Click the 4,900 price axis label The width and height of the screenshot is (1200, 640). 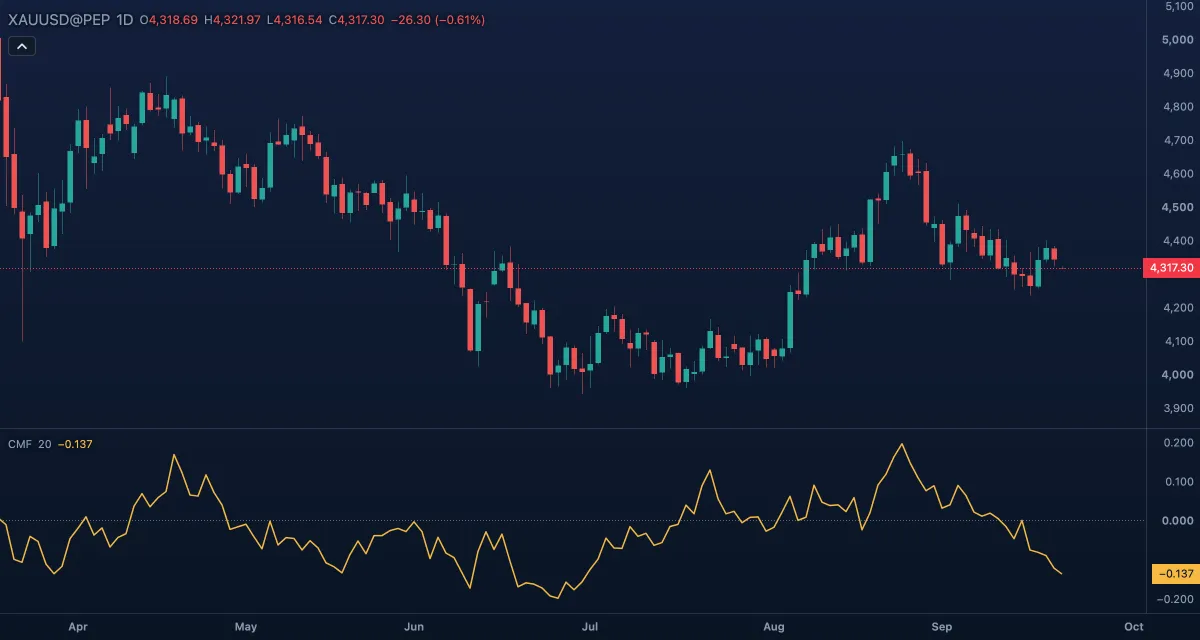1179,73
